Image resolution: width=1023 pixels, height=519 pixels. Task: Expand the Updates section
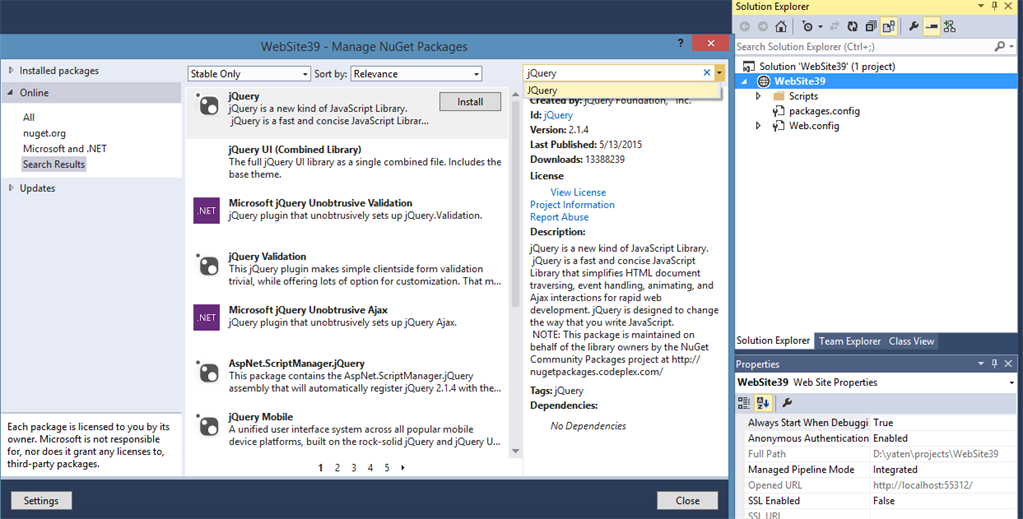click(x=10, y=188)
